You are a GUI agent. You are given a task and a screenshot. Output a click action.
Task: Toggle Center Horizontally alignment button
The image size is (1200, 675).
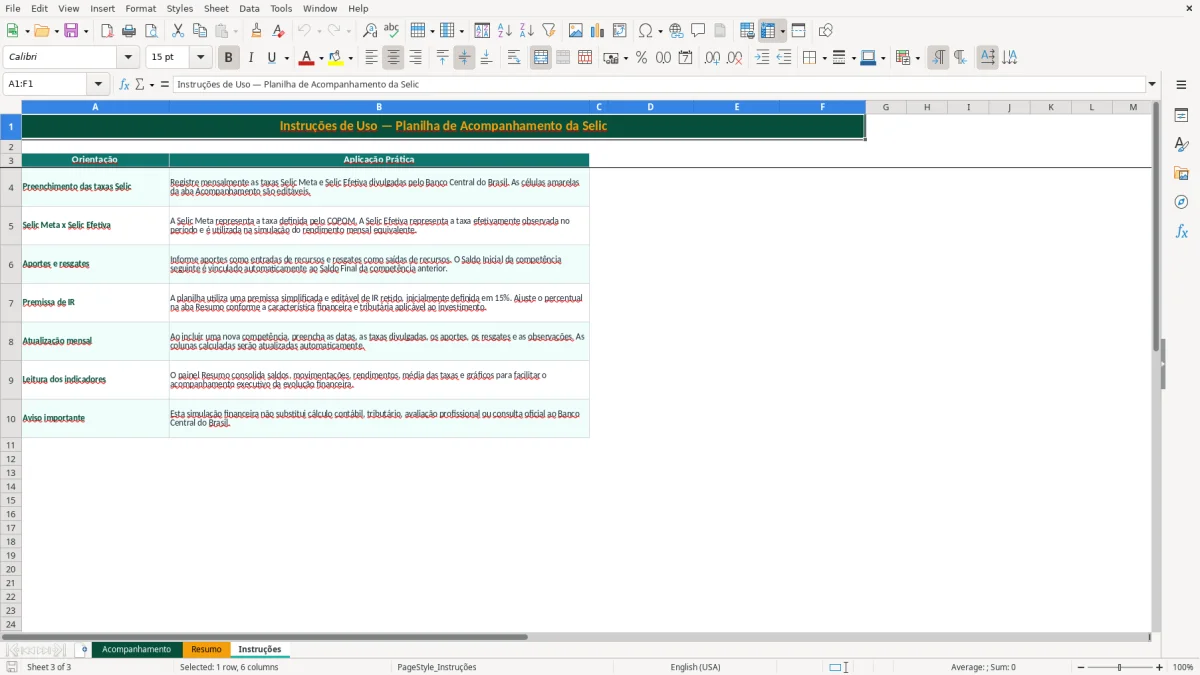click(394, 58)
